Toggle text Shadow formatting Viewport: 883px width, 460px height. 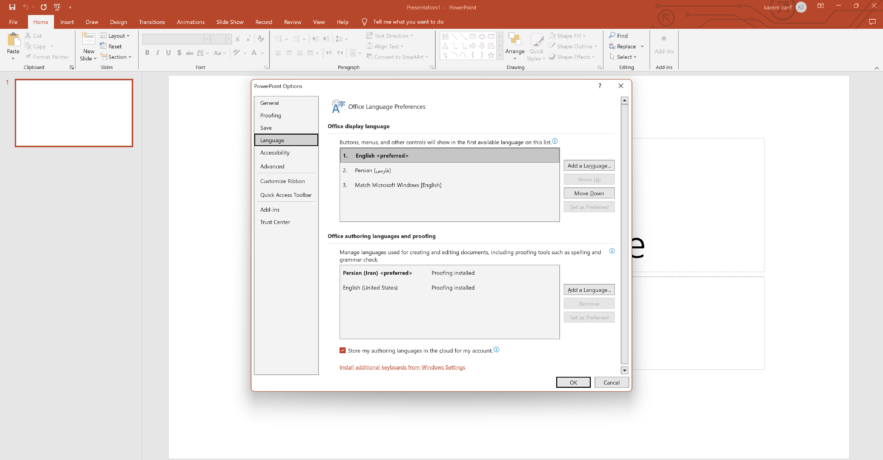click(x=179, y=53)
